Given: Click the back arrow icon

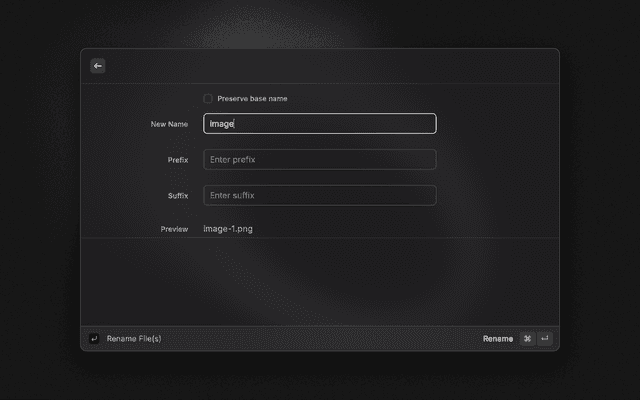Looking at the screenshot, I should coord(97,66).
